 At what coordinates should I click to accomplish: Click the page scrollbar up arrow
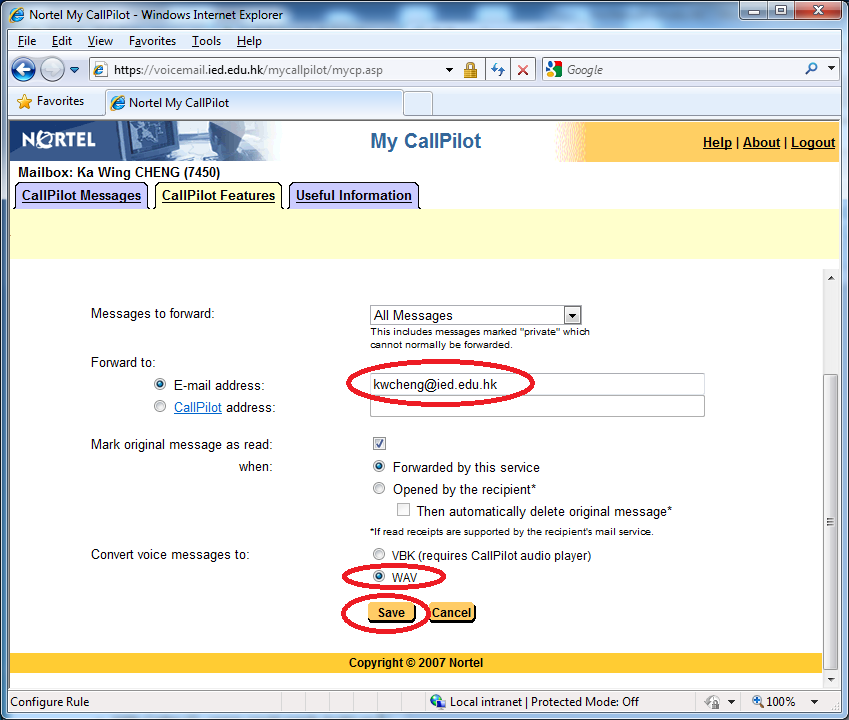coord(831,278)
